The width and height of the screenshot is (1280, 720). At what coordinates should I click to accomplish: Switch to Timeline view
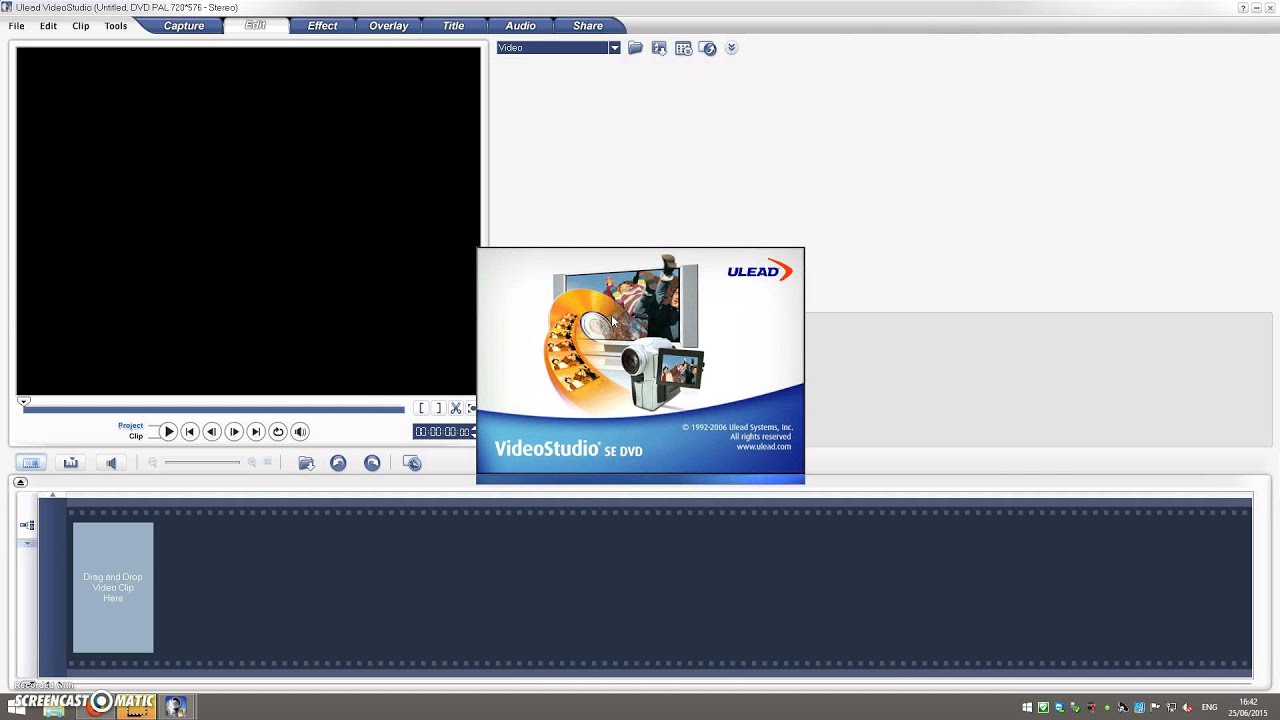(71, 463)
